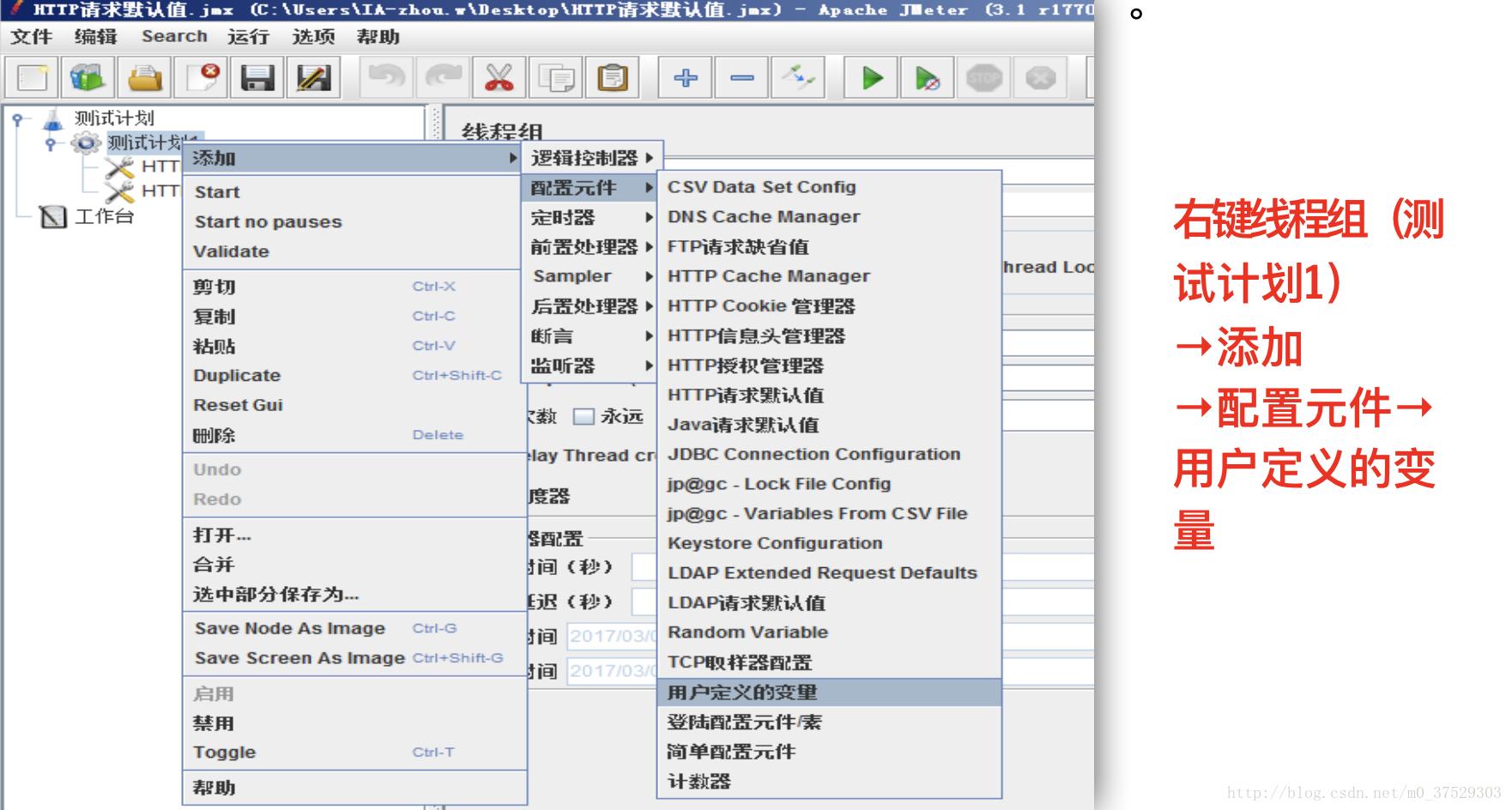Open a saved test plan with the folder icon
Viewport: 1512px width, 810px height.
[146, 77]
